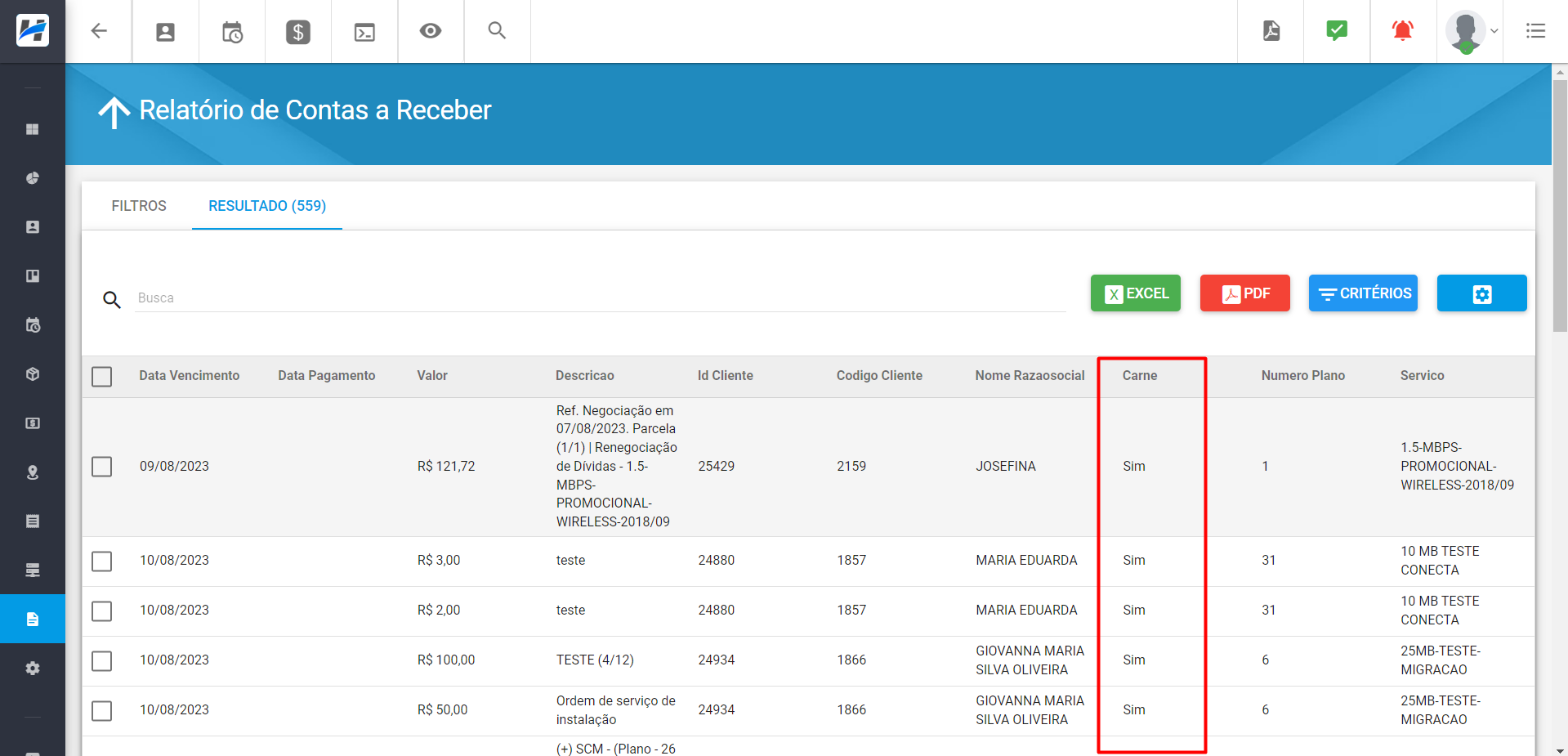
Task: Click the Id Cliente 25429 cell
Action: (717, 467)
